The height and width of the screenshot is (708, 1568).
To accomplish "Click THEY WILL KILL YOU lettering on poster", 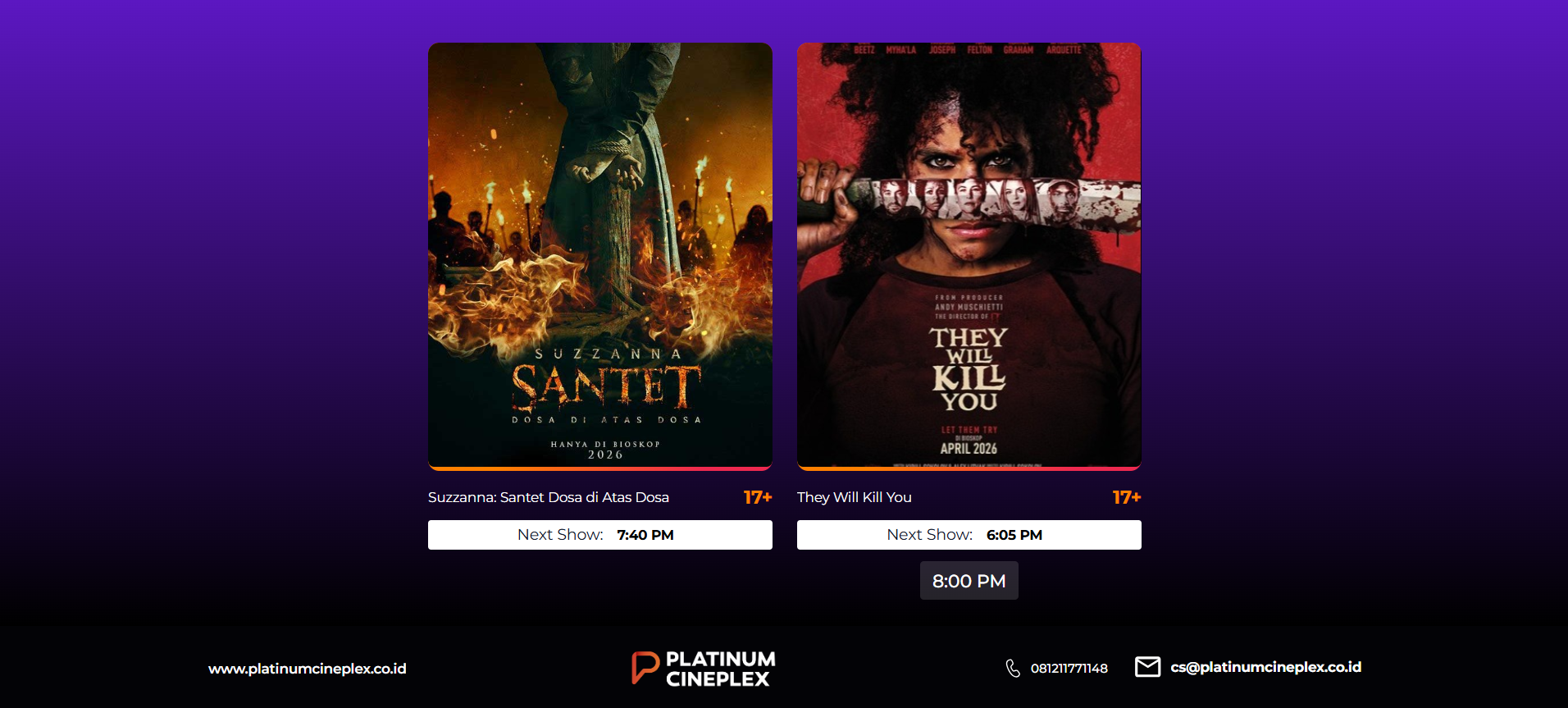I will point(969,369).
